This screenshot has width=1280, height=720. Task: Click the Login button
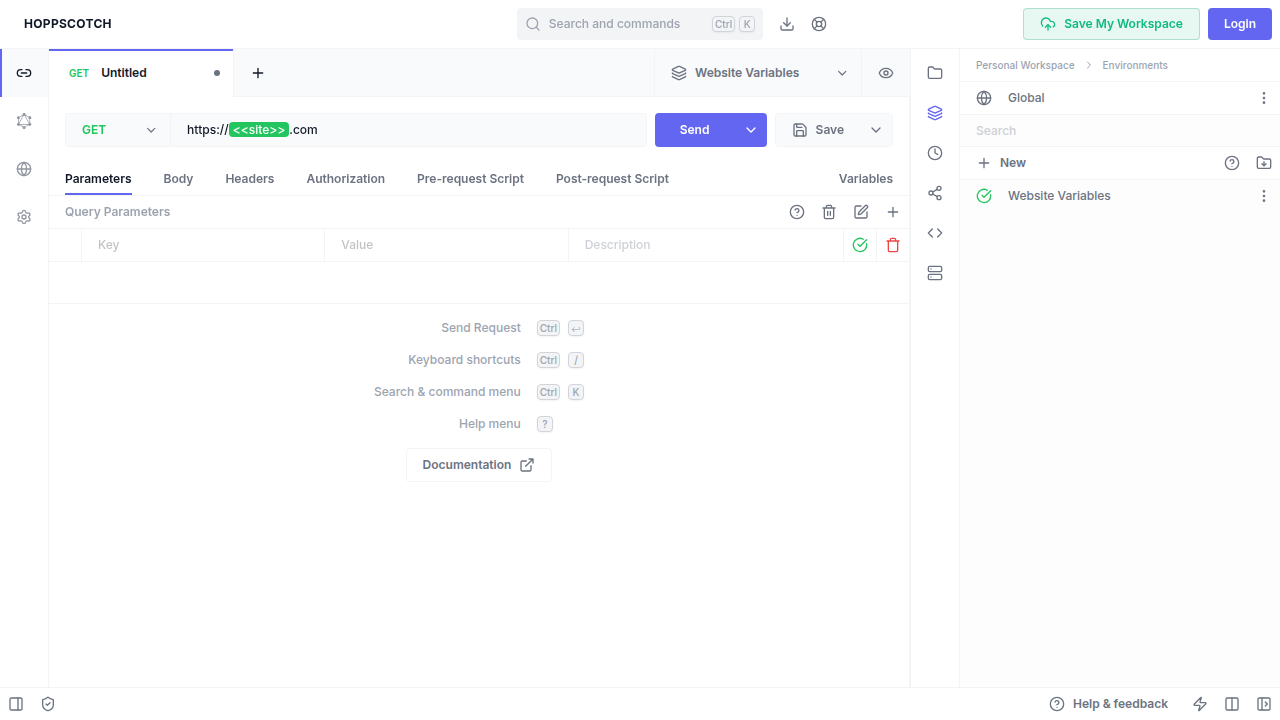click(x=1240, y=24)
